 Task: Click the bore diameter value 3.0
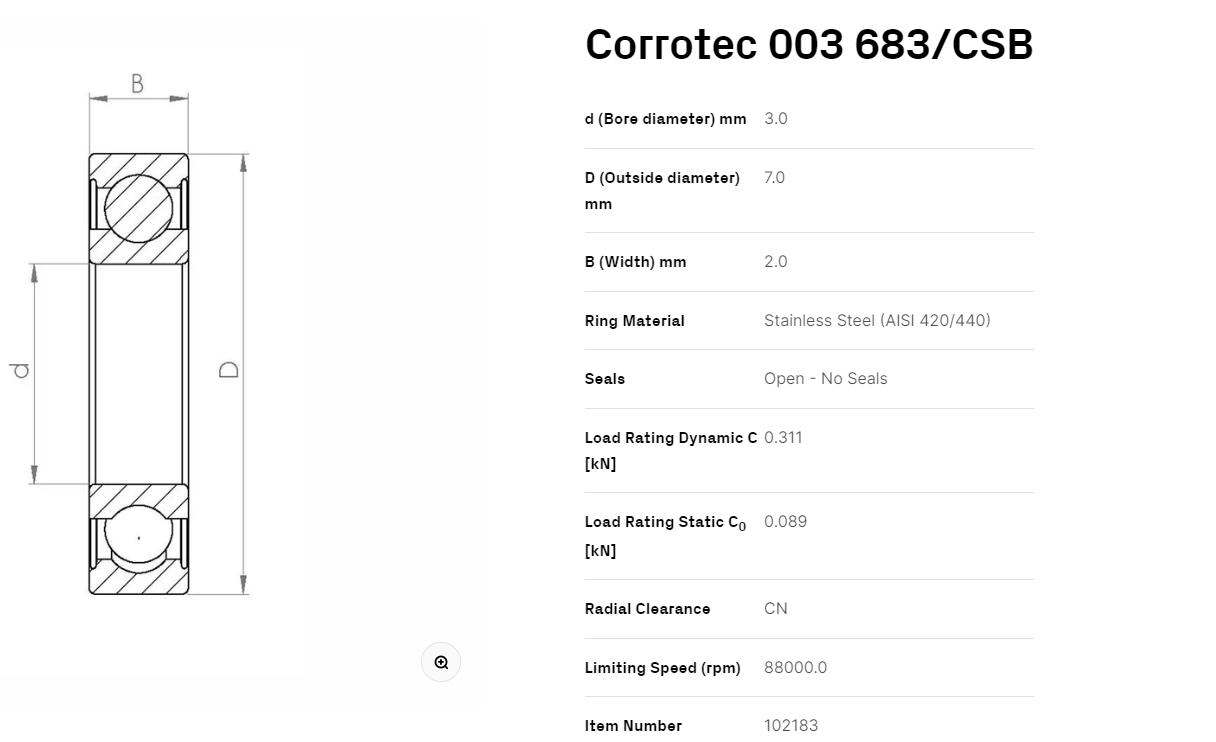click(x=775, y=119)
